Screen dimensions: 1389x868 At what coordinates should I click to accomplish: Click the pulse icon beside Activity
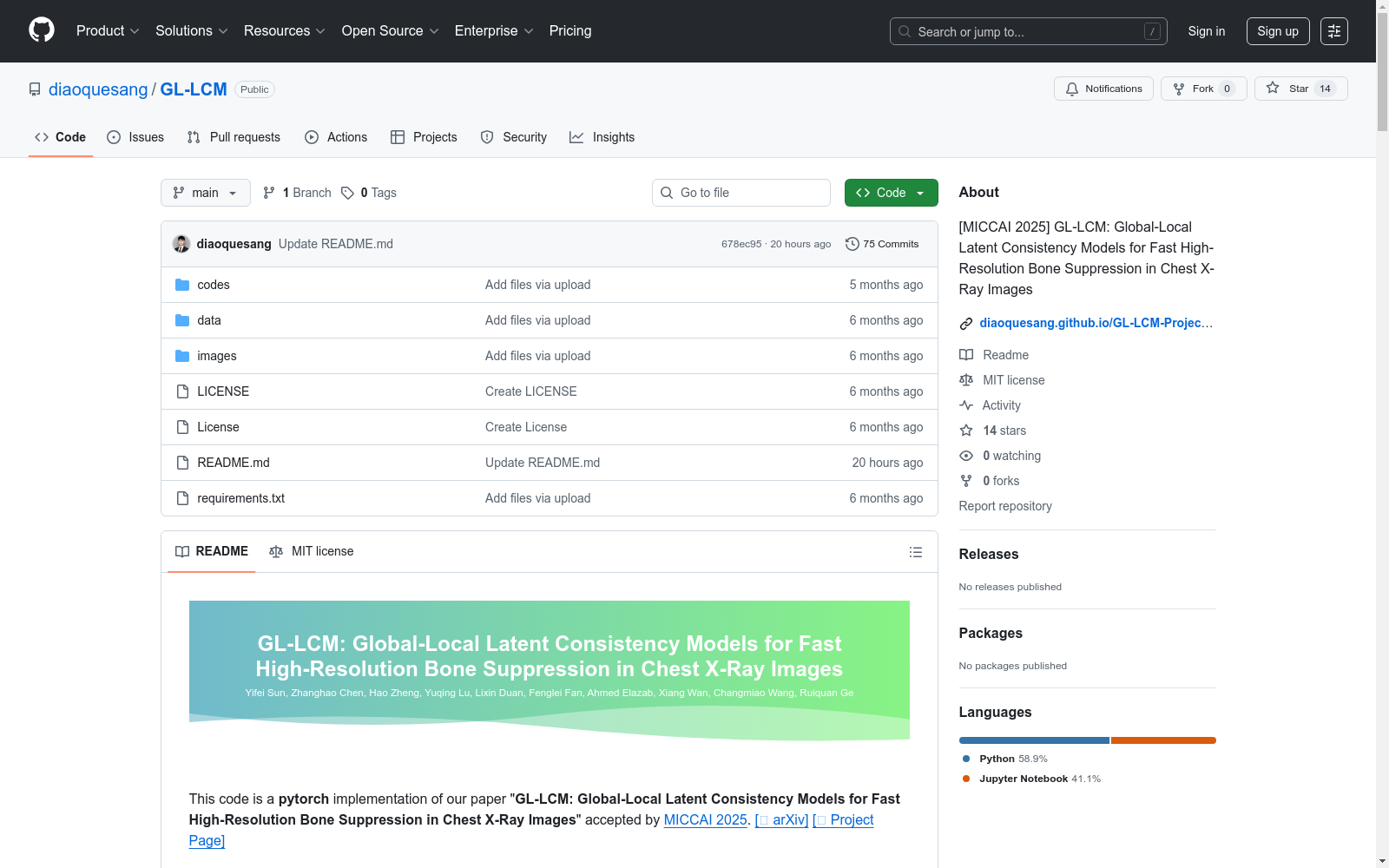pyautogui.click(x=966, y=405)
